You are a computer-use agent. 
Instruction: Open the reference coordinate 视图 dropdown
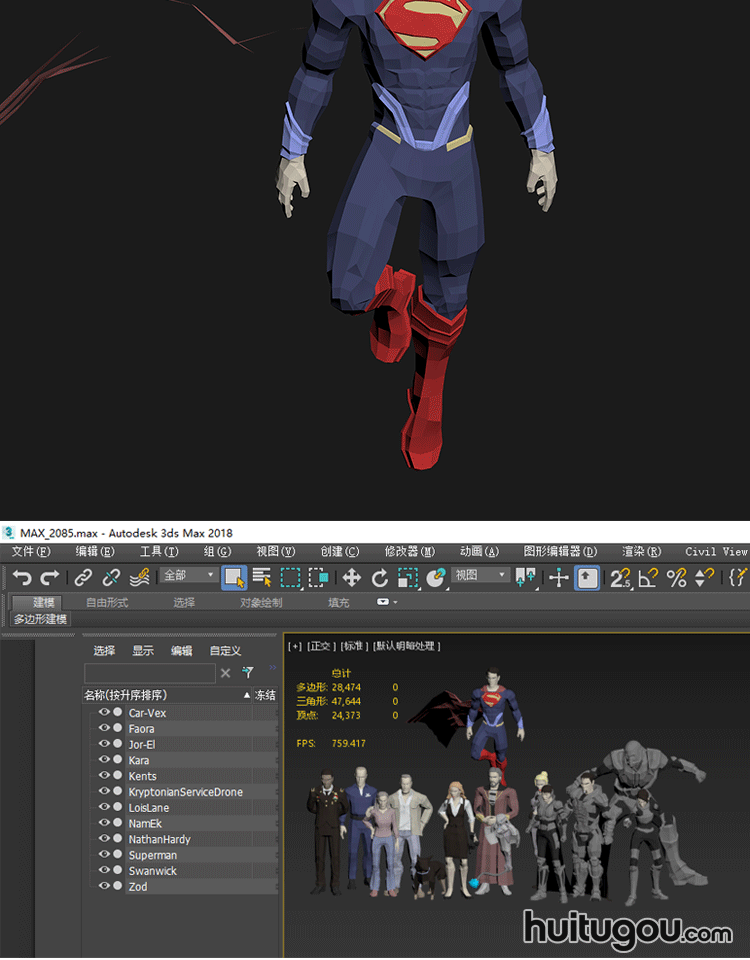click(481, 576)
